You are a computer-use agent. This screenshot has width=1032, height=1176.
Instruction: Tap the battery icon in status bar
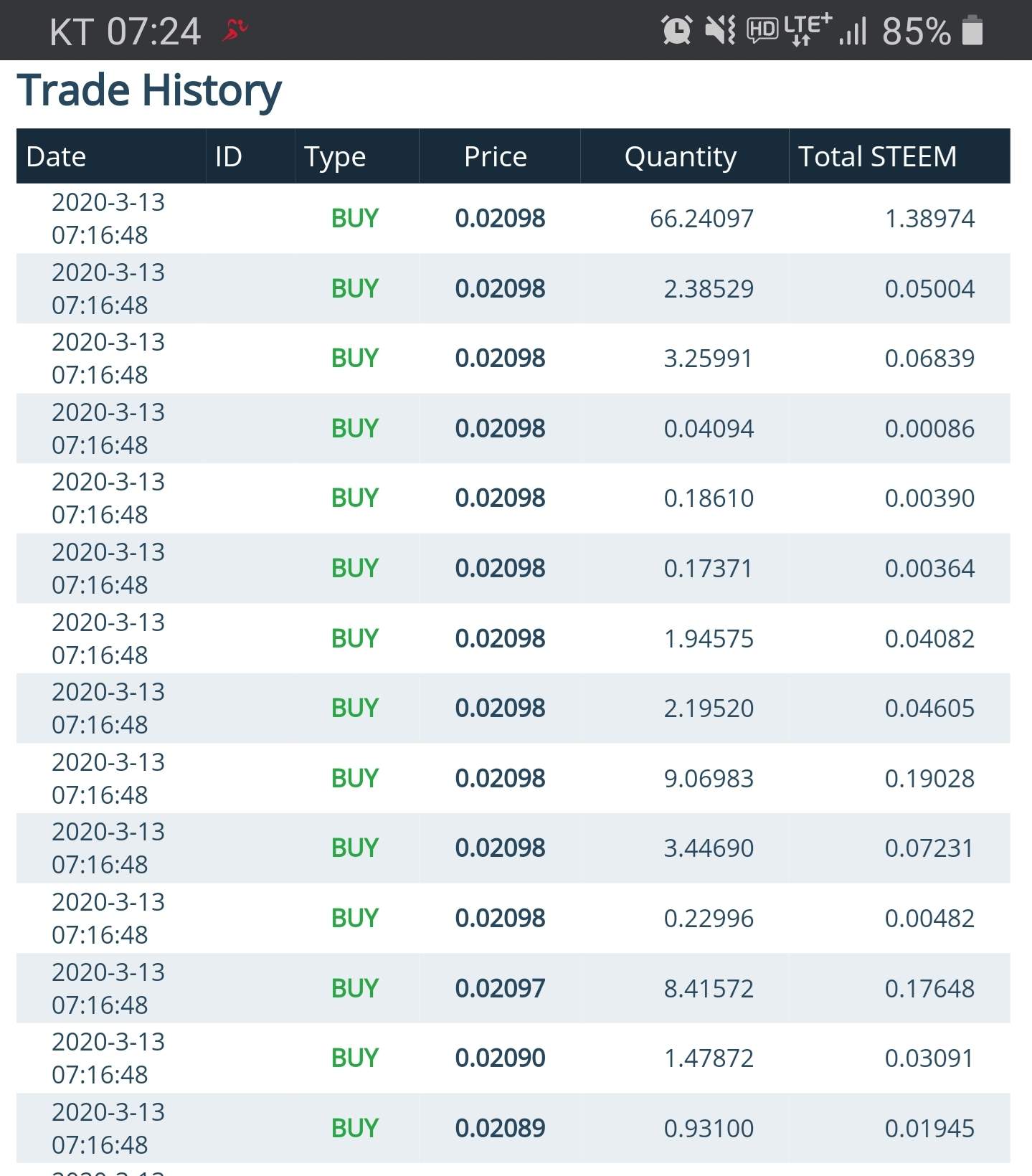click(x=972, y=30)
